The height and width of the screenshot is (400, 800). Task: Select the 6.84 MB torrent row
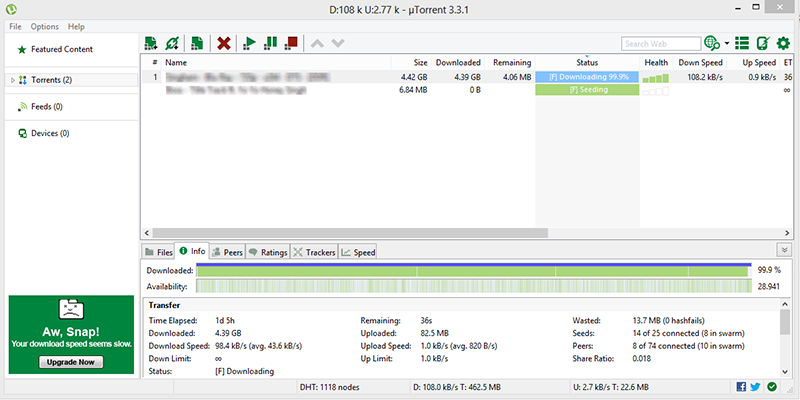pyautogui.click(x=467, y=90)
